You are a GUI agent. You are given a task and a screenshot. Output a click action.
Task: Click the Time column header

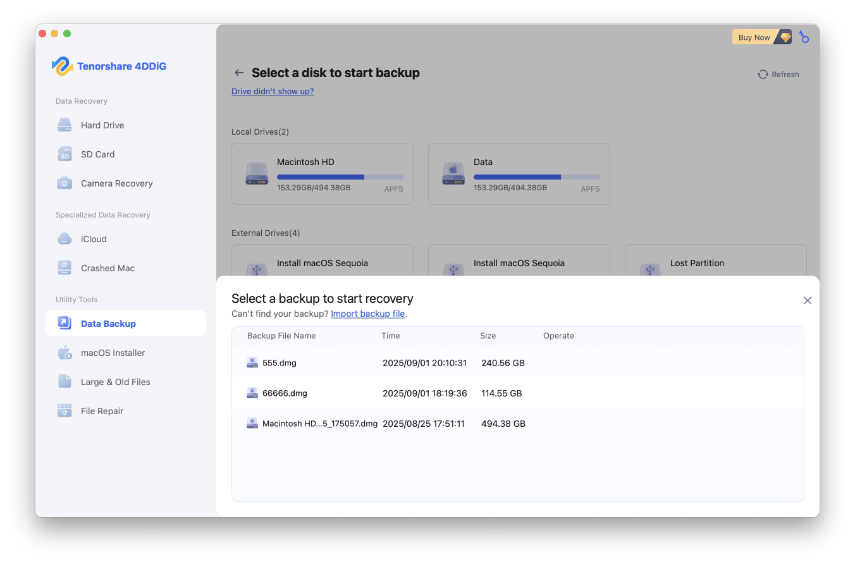390,335
